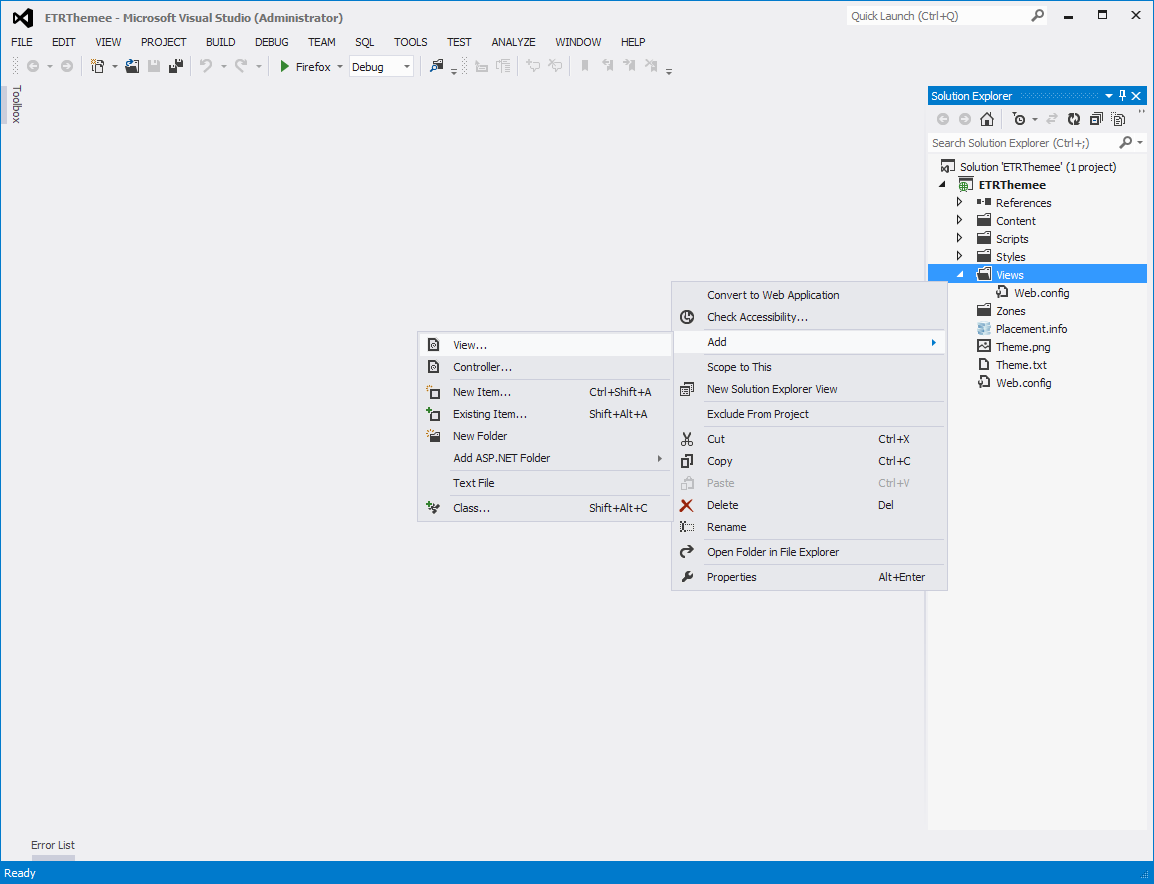Click the Class icon in the Add submenu
Screen dimensions: 1154x884
pyautogui.click(x=433, y=508)
